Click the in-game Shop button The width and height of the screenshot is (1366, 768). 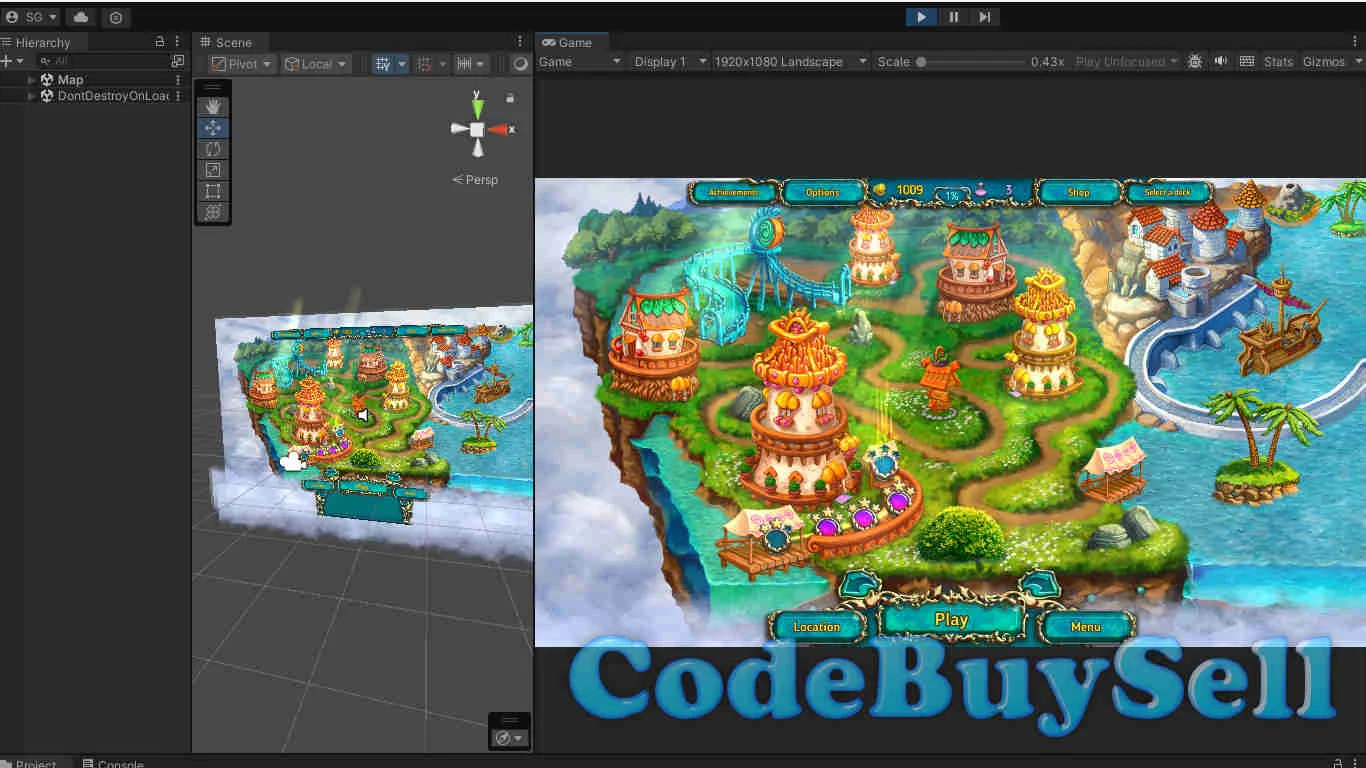point(1078,192)
